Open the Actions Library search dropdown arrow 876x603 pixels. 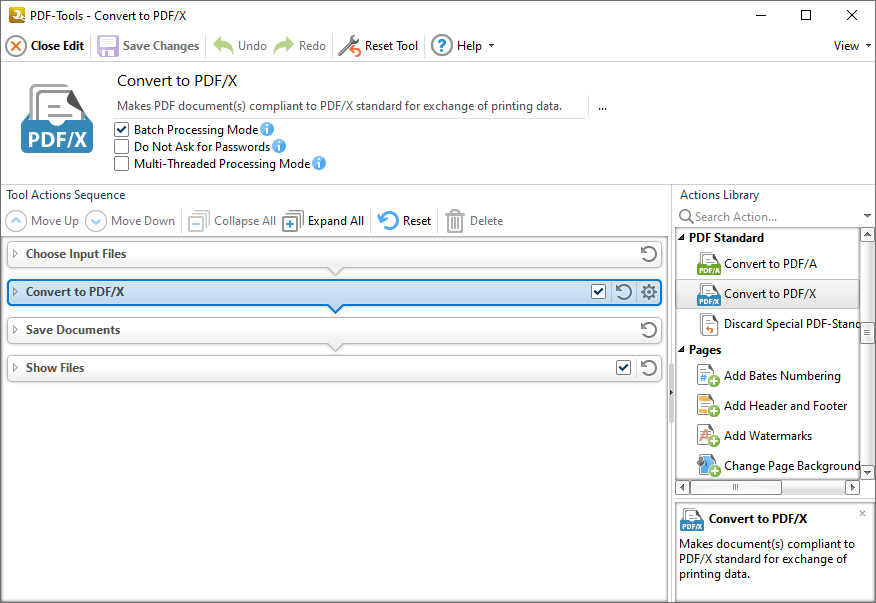[867, 216]
